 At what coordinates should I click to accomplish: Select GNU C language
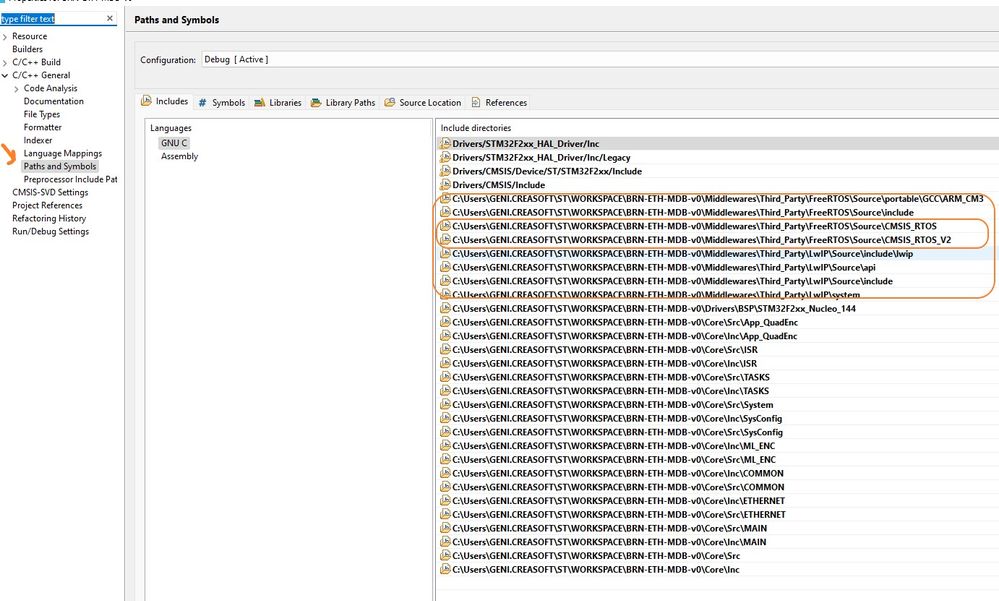click(174, 143)
